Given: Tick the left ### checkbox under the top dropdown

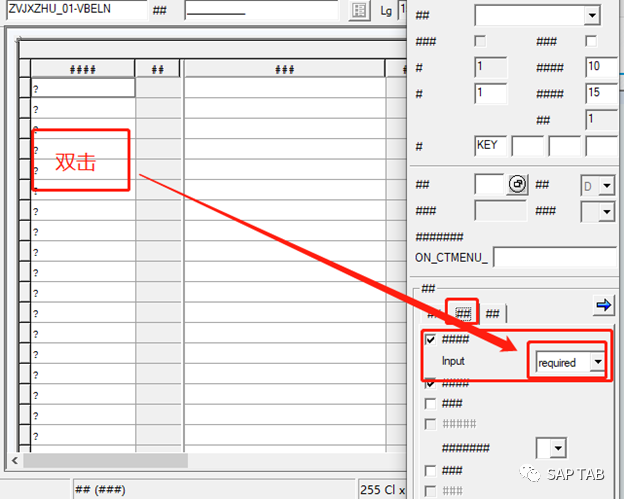Looking at the screenshot, I should [480, 41].
